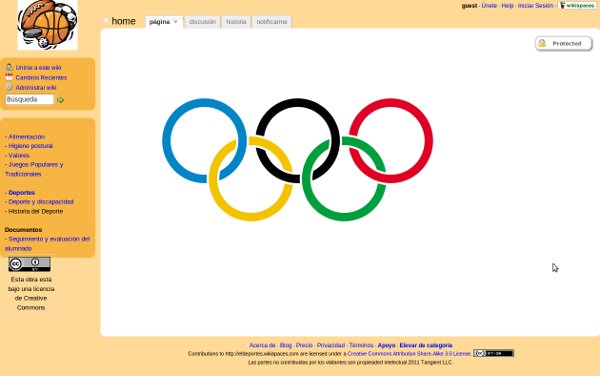Go to Deporte y discapacidad page
Screen dimensions: 600x376
41,202
